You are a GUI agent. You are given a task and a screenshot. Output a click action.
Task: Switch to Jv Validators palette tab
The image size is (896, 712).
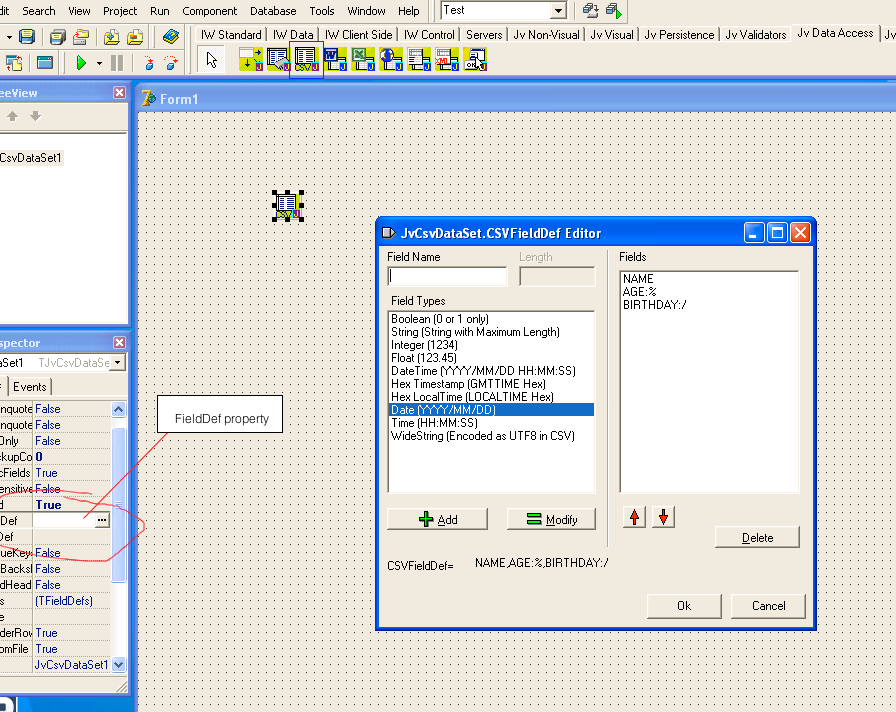(x=755, y=35)
